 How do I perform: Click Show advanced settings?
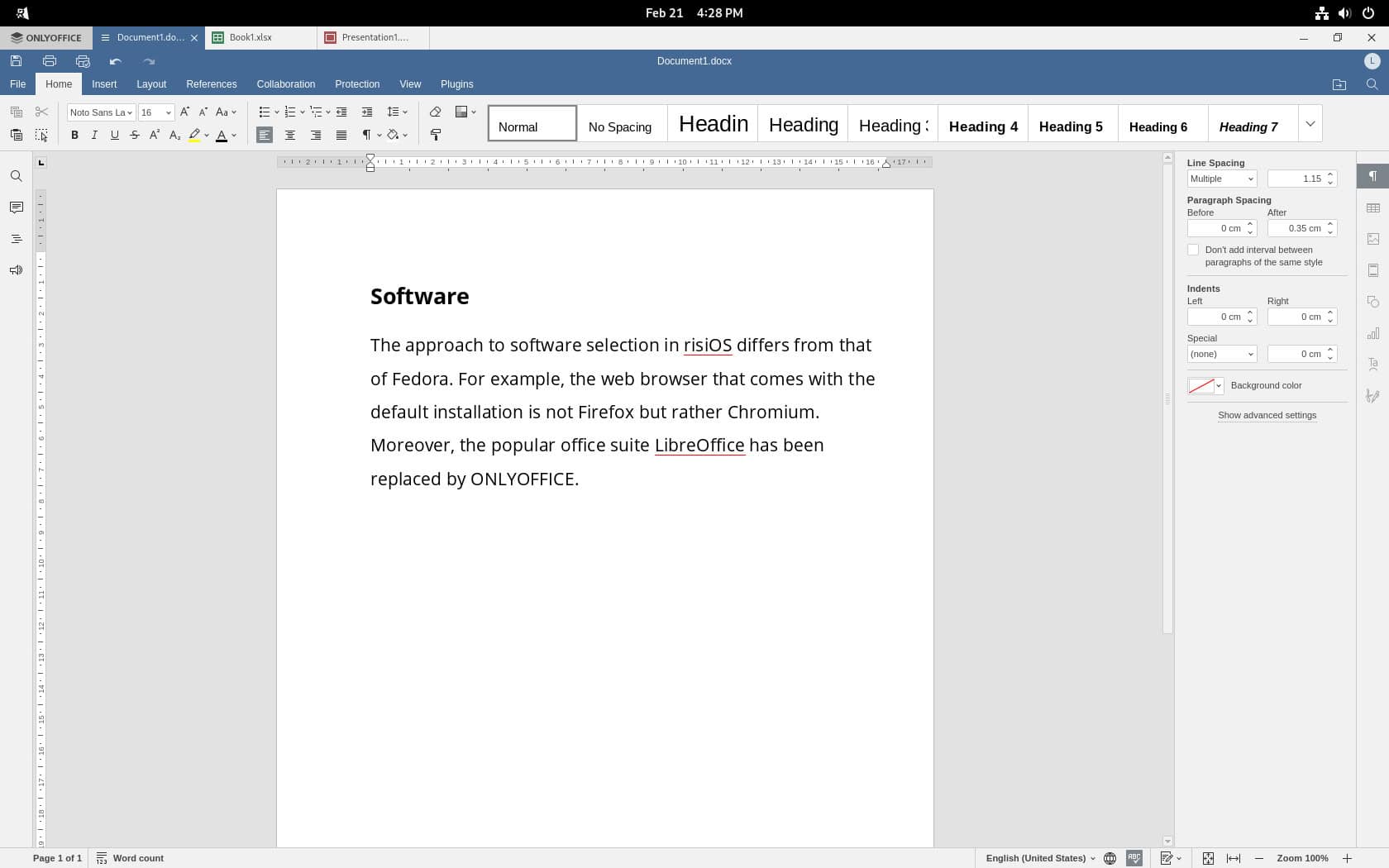pos(1267,416)
